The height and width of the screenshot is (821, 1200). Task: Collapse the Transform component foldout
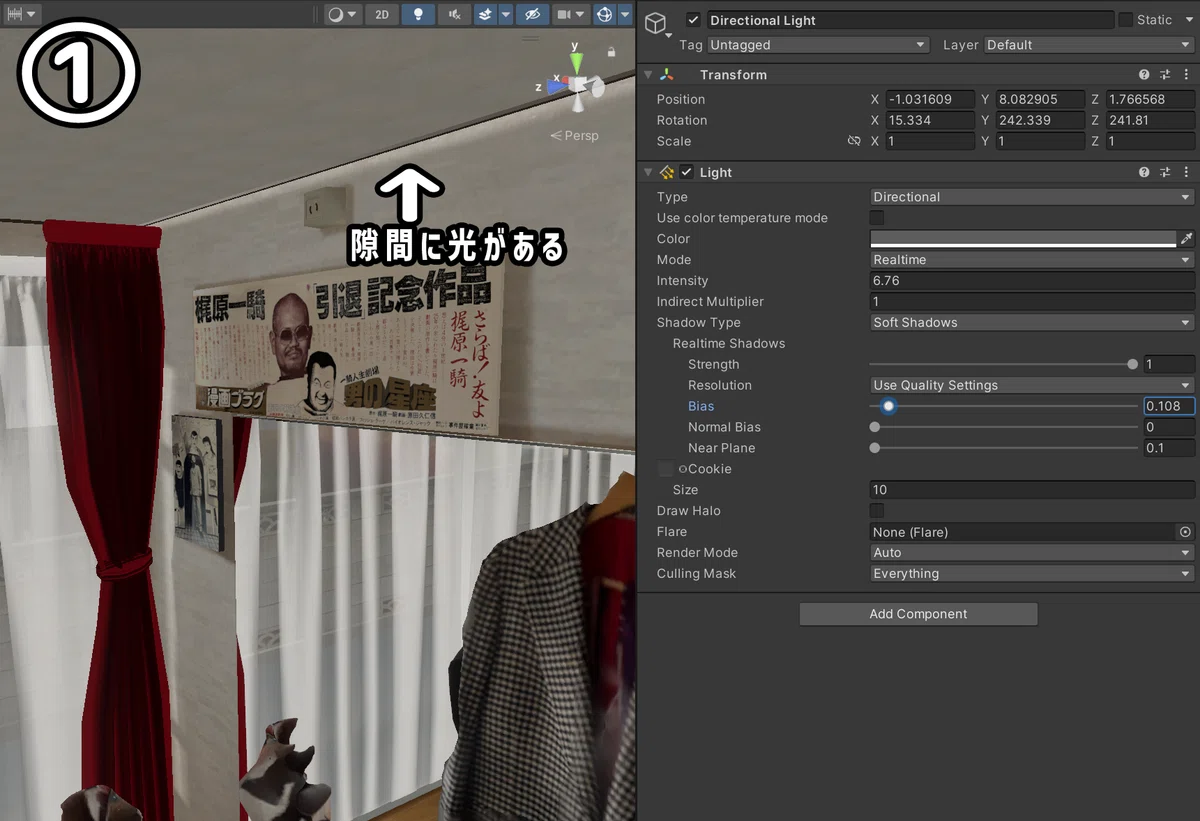click(648, 75)
